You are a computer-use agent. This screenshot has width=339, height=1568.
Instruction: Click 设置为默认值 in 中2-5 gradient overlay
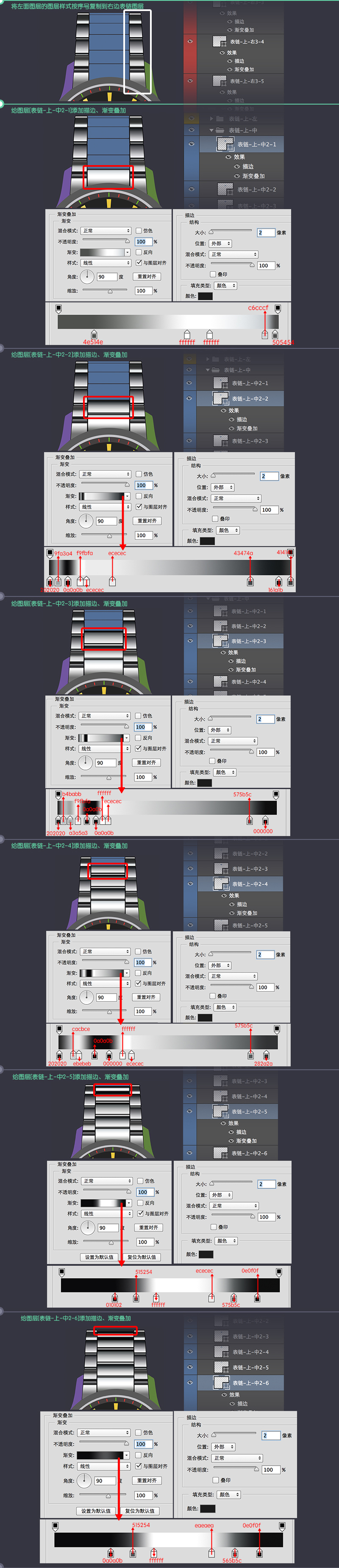100,1257
